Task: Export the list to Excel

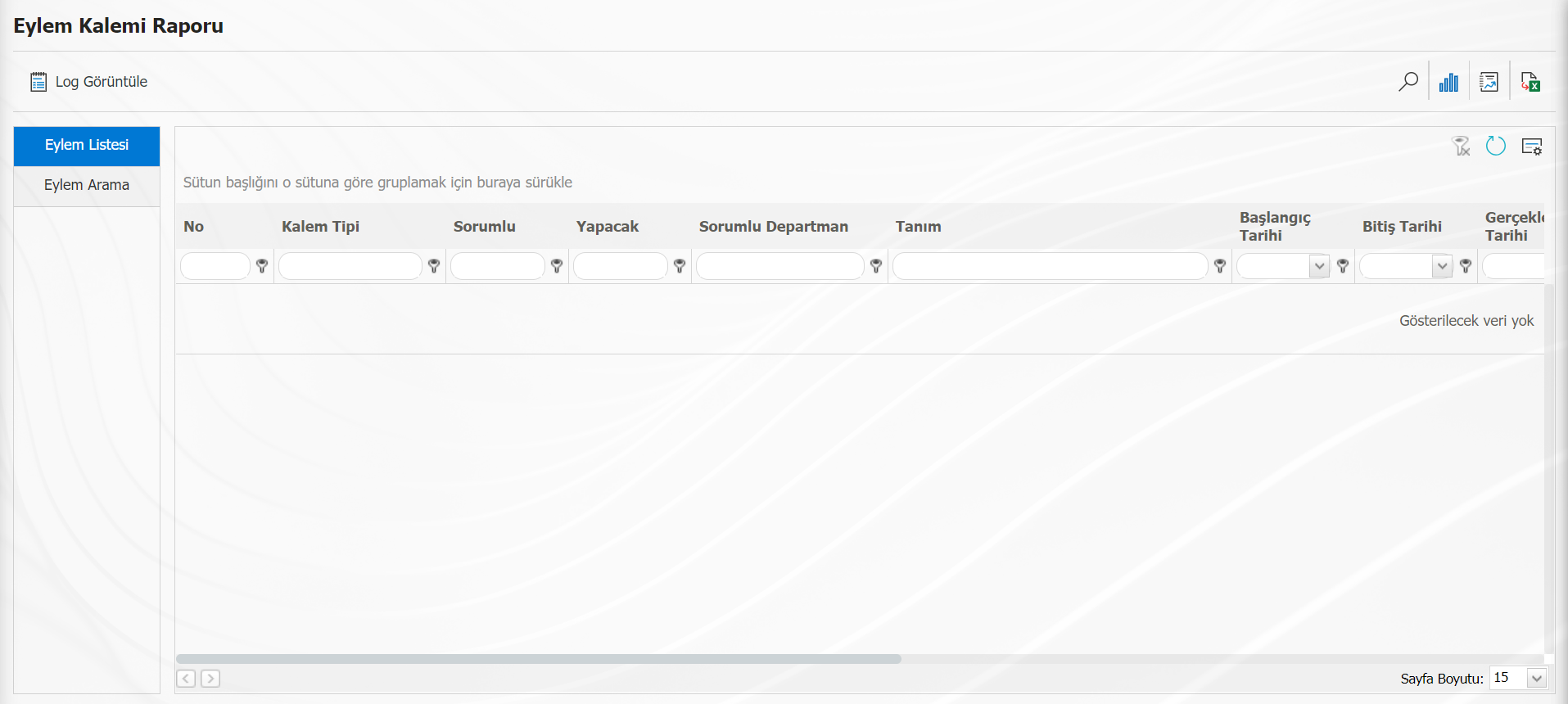Action: pos(1530,82)
